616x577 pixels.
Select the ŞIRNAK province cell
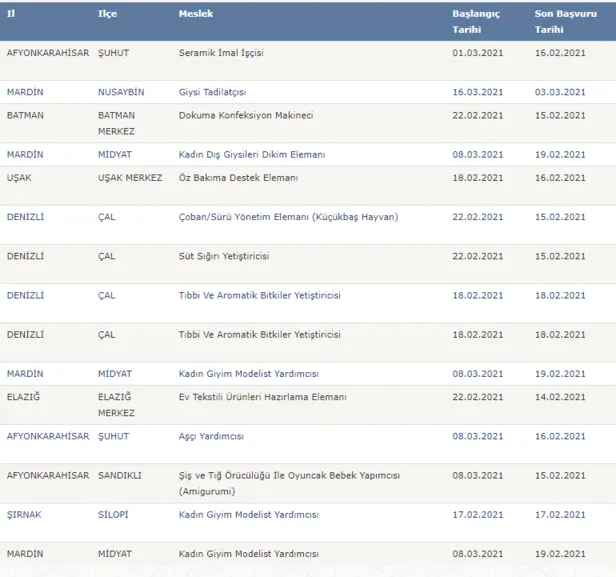click(x=24, y=515)
